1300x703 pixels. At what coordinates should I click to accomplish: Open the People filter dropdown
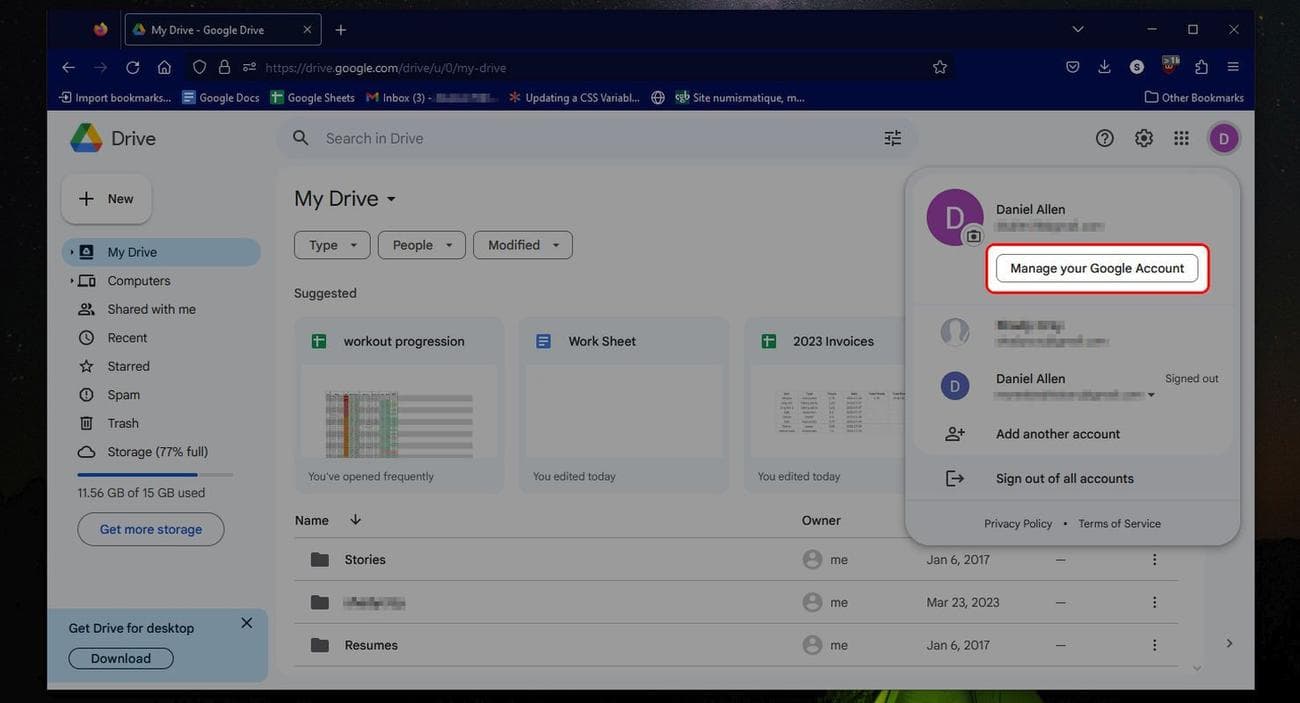click(x=421, y=245)
